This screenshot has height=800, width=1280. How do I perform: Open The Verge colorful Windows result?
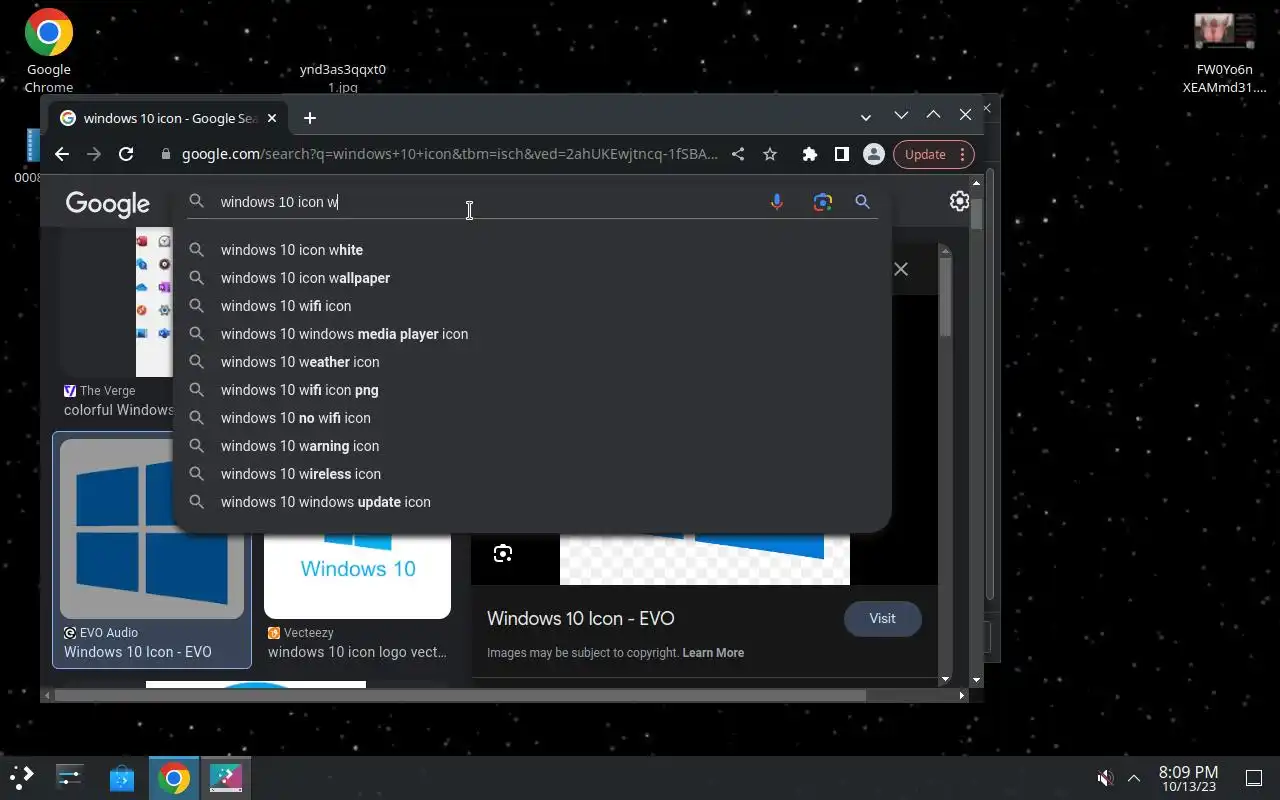click(118, 410)
